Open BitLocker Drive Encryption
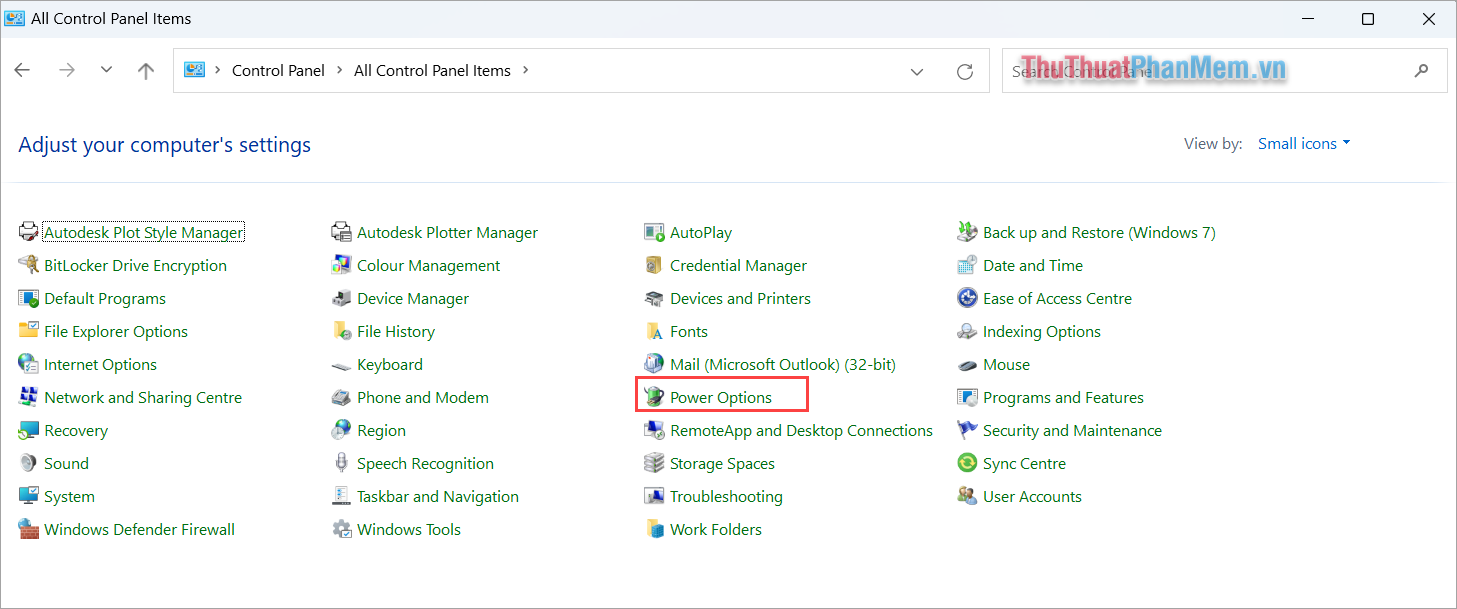Screen dimensions: 1457x609 [135, 265]
